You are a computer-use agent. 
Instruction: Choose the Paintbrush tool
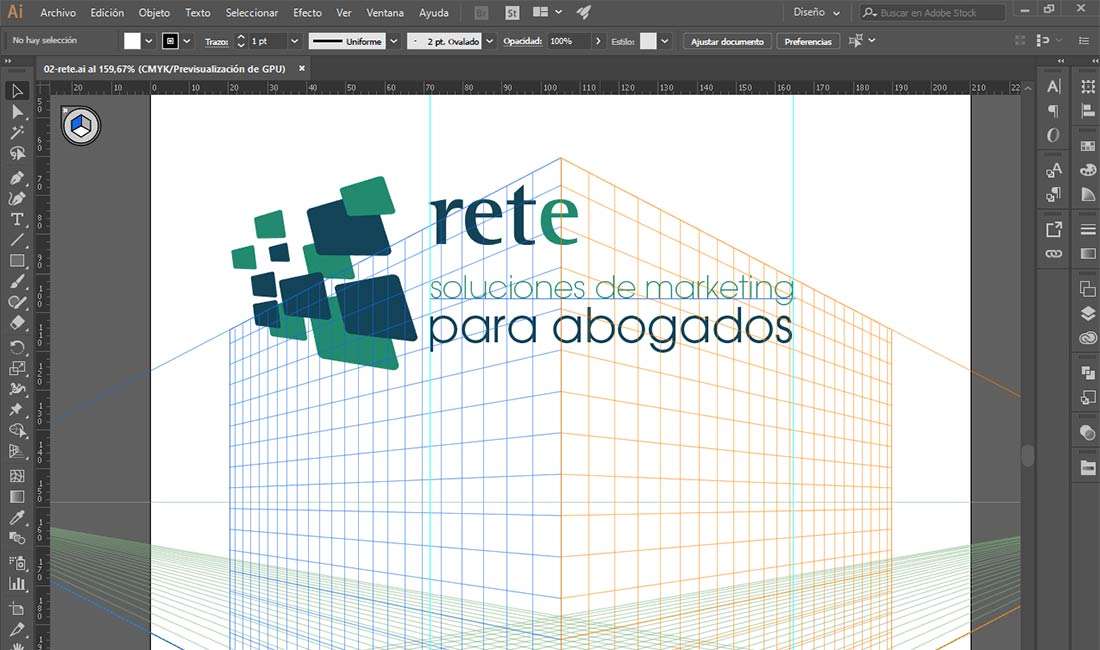click(x=17, y=282)
